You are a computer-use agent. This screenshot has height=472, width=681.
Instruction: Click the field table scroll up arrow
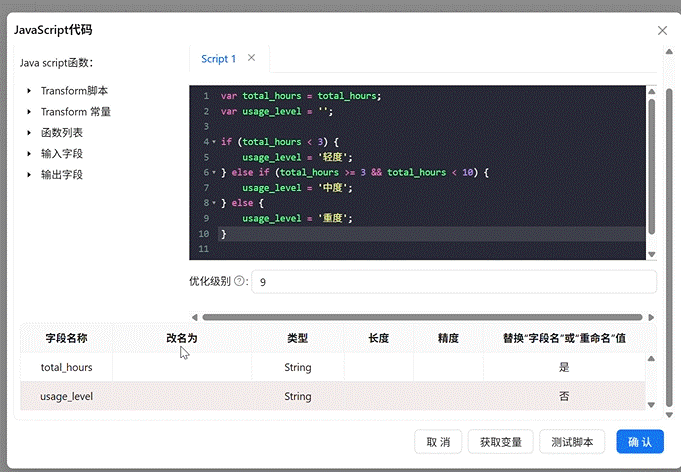pos(651,359)
